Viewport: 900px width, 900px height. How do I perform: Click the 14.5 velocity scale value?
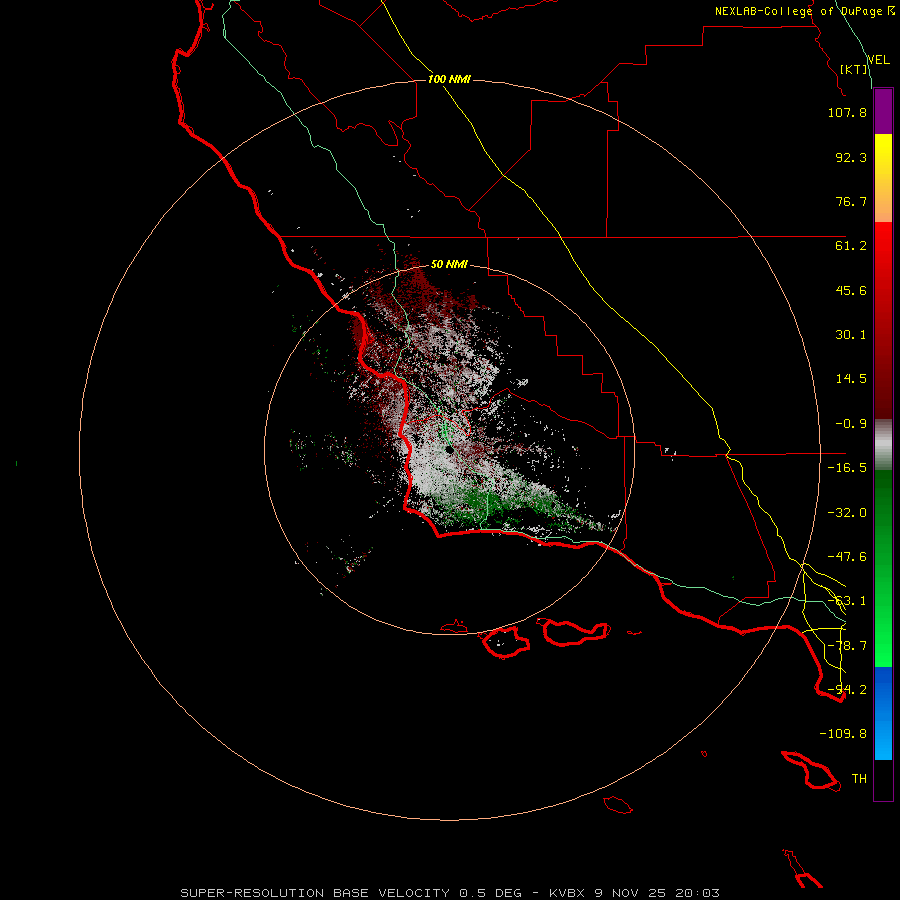pos(851,379)
